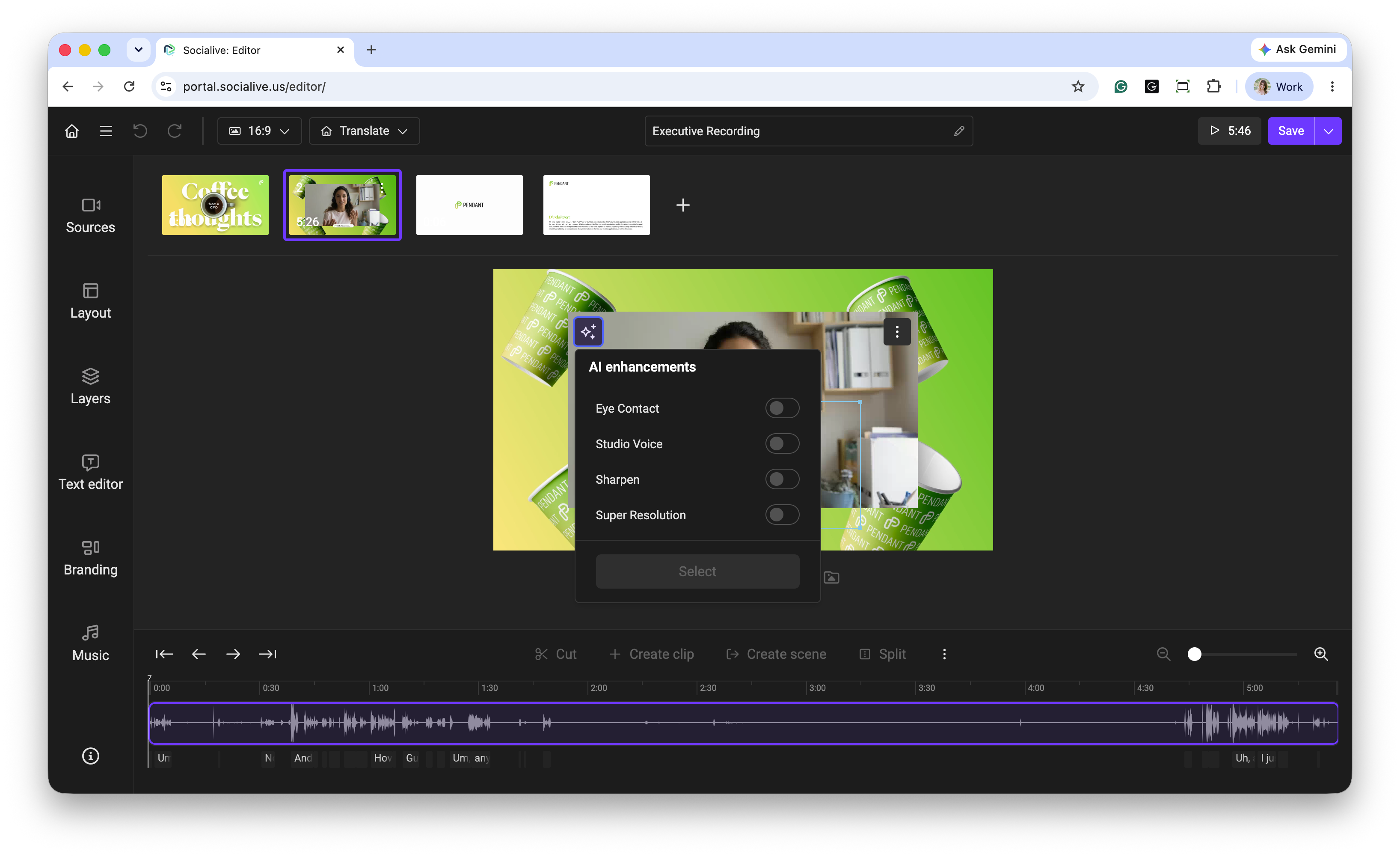
Task: Jump to timeline start
Action: click(x=164, y=654)
